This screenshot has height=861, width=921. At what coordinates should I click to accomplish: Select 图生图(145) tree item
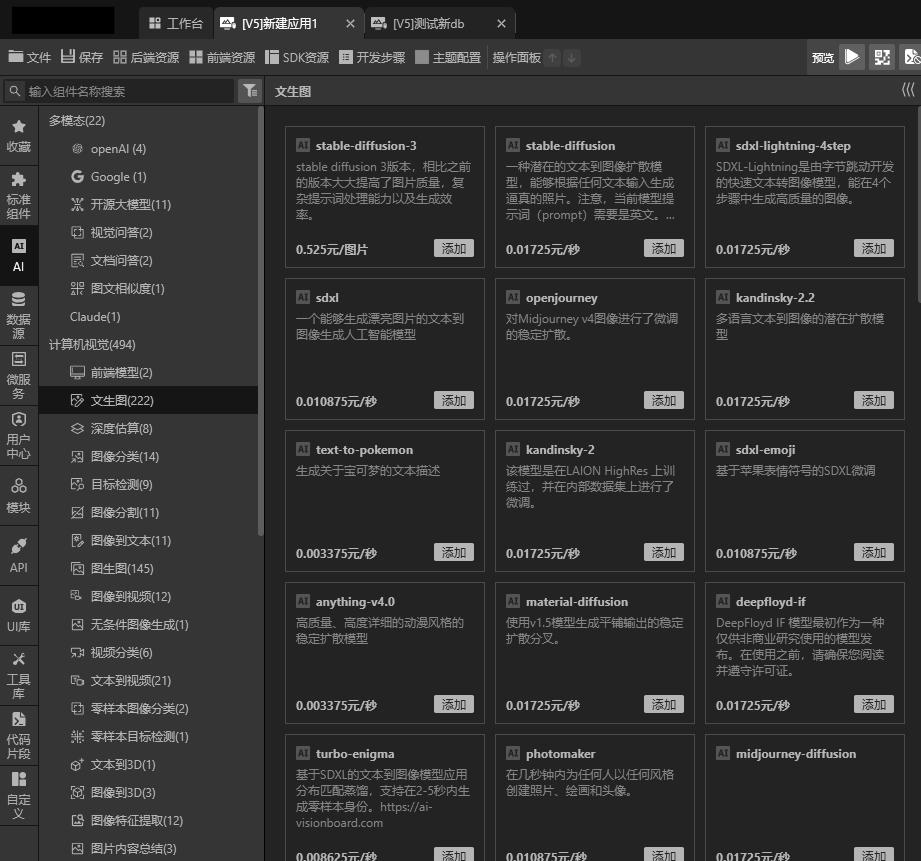pos(148,569)
